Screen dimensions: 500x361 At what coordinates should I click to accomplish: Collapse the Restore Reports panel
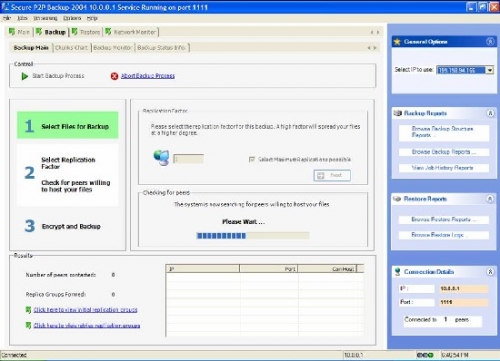(490, 199)
